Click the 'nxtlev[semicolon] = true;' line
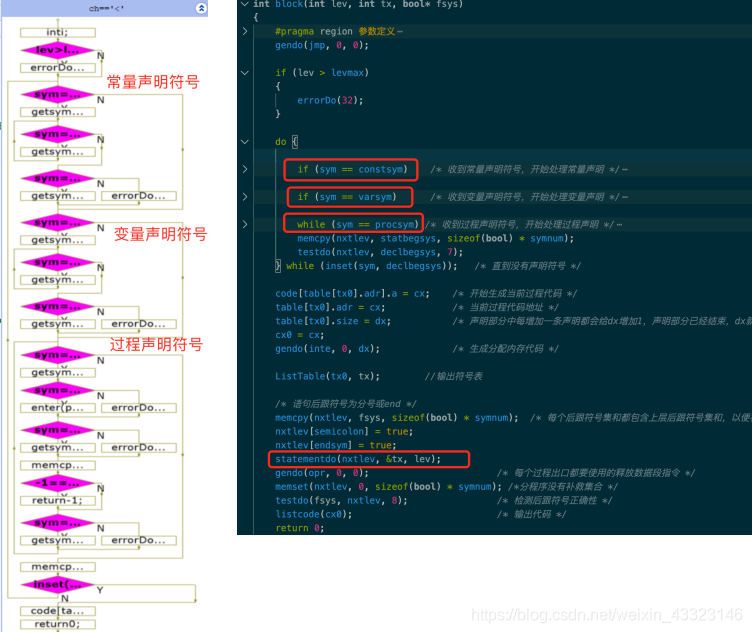The width and height of the screenshot is (752, 633). pyautogui.click(x=344, y=432)
